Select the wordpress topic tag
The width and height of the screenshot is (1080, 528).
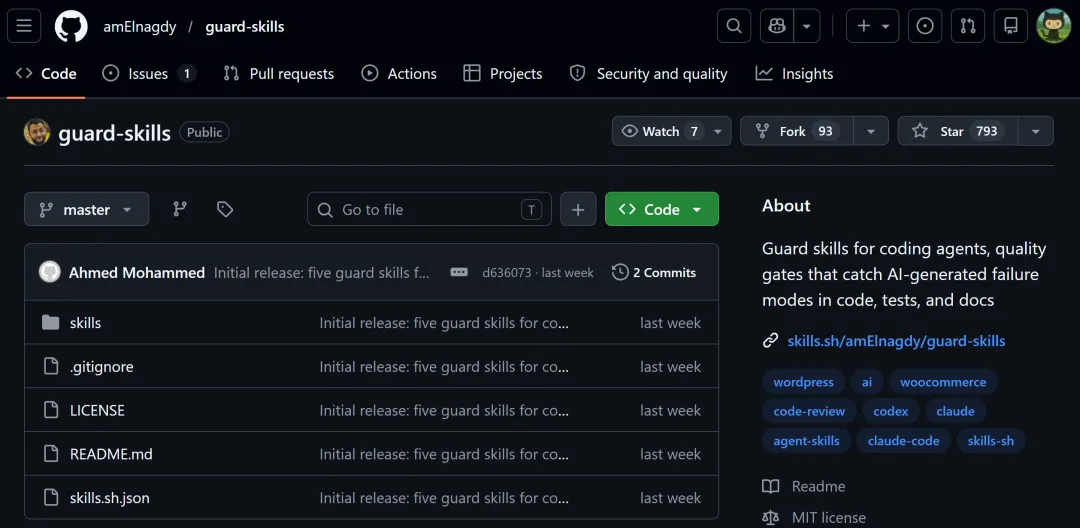point(804,382)
